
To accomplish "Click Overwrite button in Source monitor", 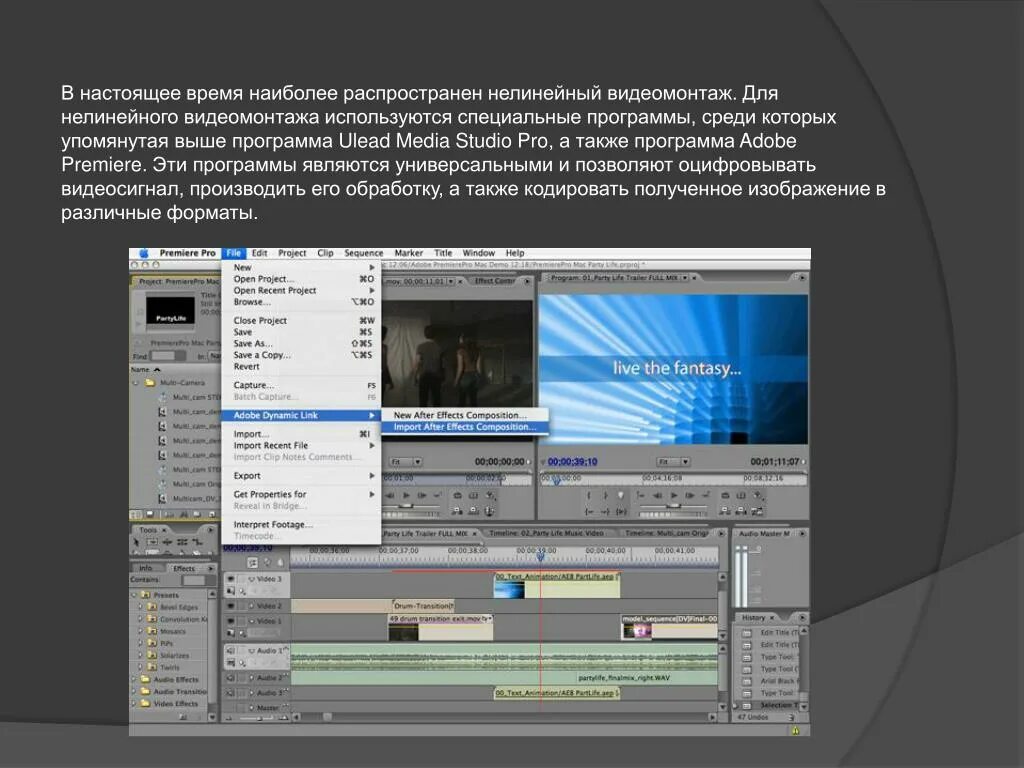I will 473,511.
